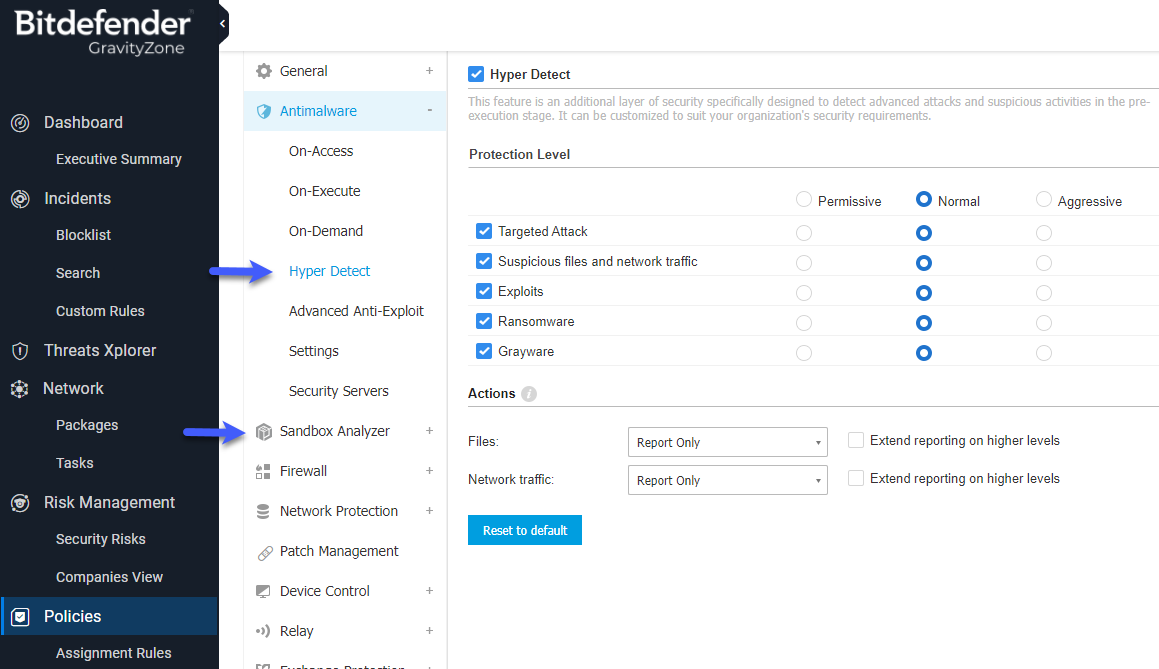Select the Aggressive protection level

click(1044, 200)
